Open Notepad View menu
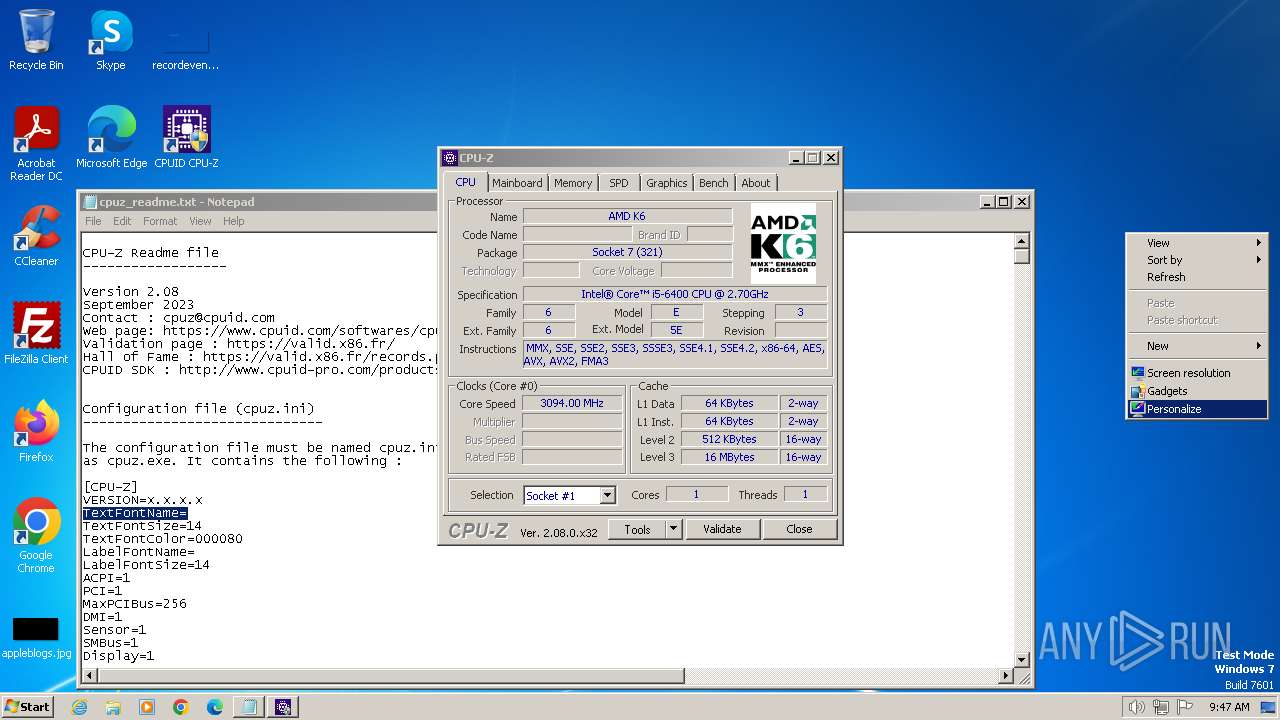 (x=200, y=221)
